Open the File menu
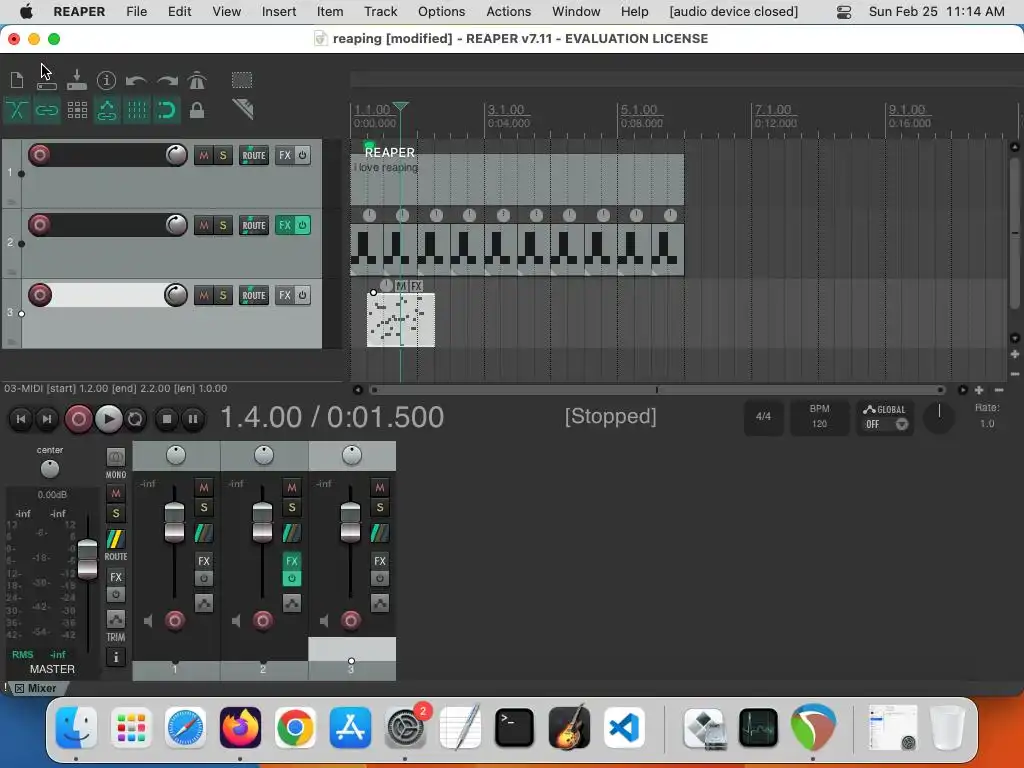1024x768 pixels. [136, 12]
